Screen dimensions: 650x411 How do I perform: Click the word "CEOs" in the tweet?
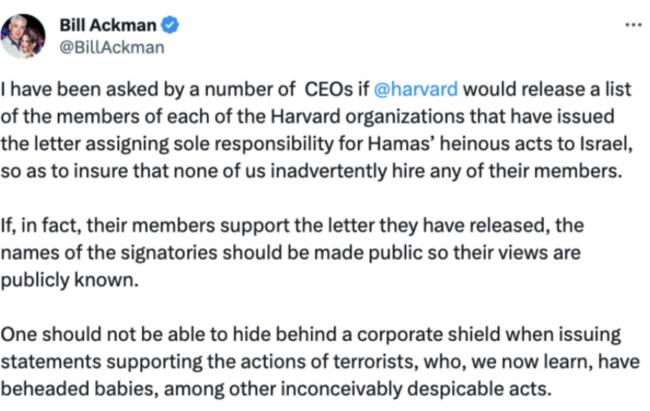coord(329,90)
